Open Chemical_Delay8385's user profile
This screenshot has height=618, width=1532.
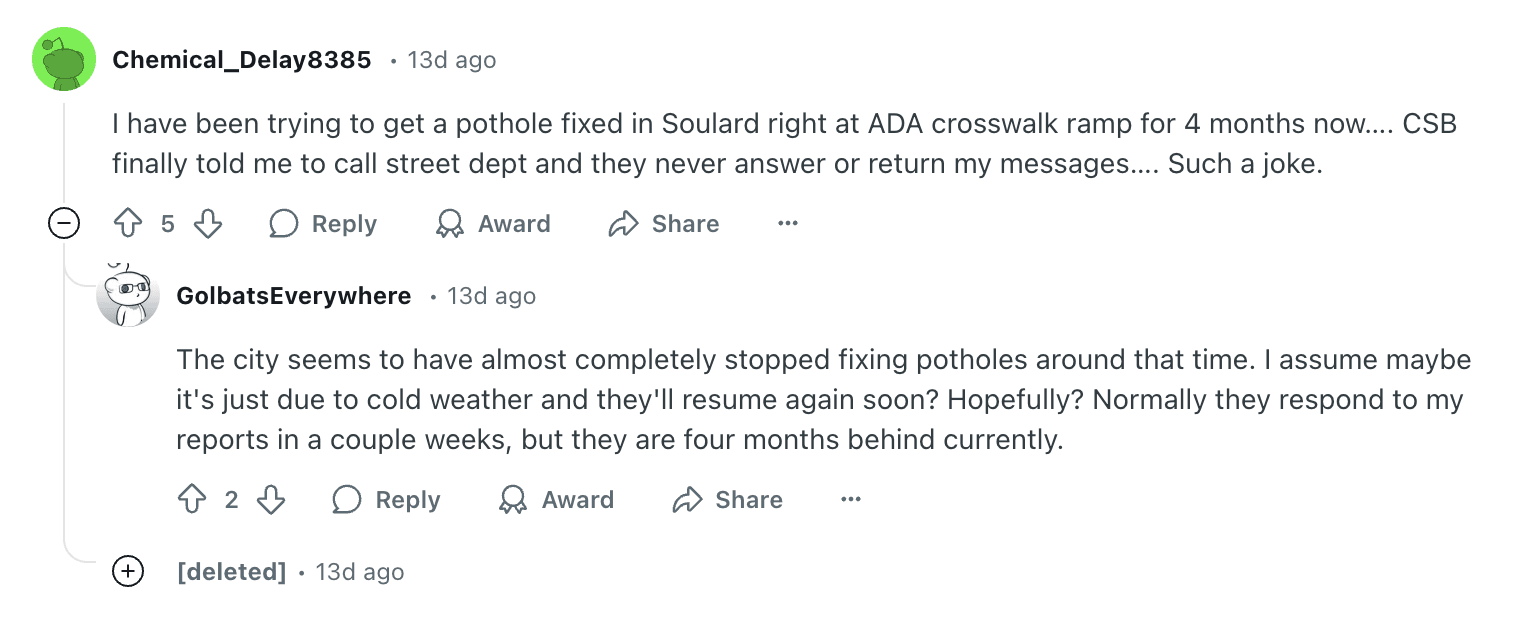coord(241,59)
